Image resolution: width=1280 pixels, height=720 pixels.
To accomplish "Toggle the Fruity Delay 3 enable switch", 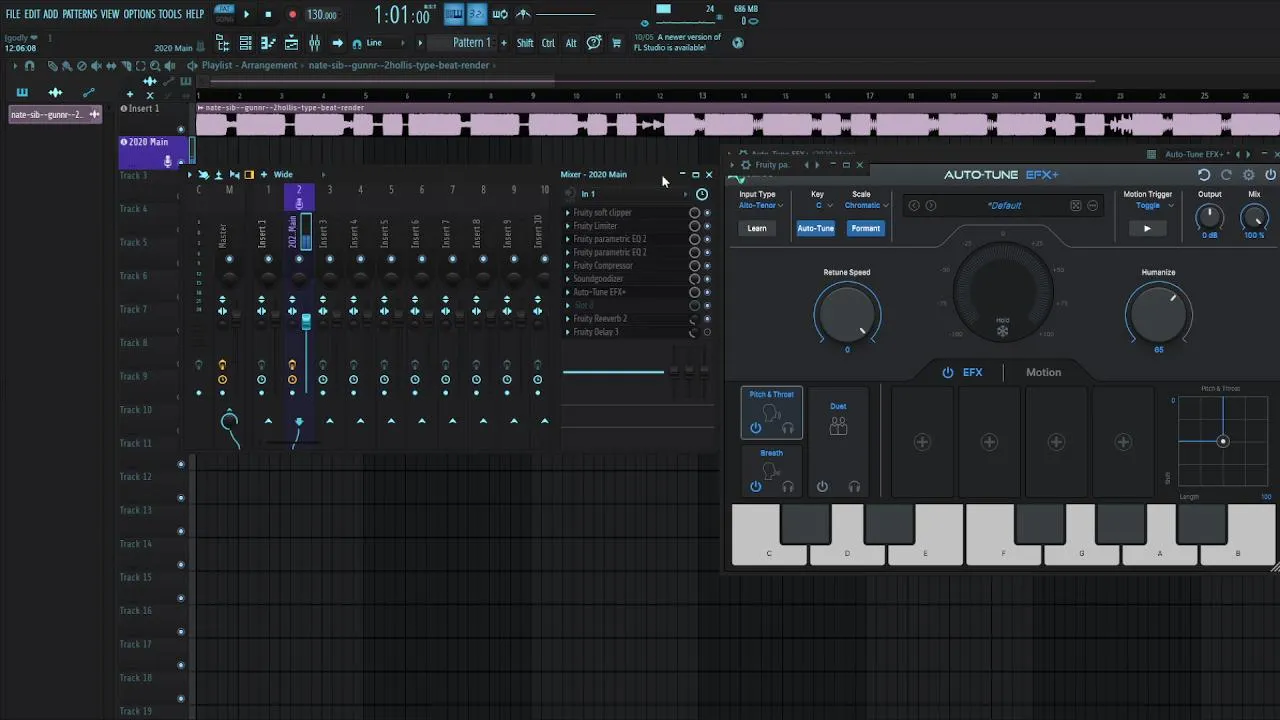I will point(707,332).
